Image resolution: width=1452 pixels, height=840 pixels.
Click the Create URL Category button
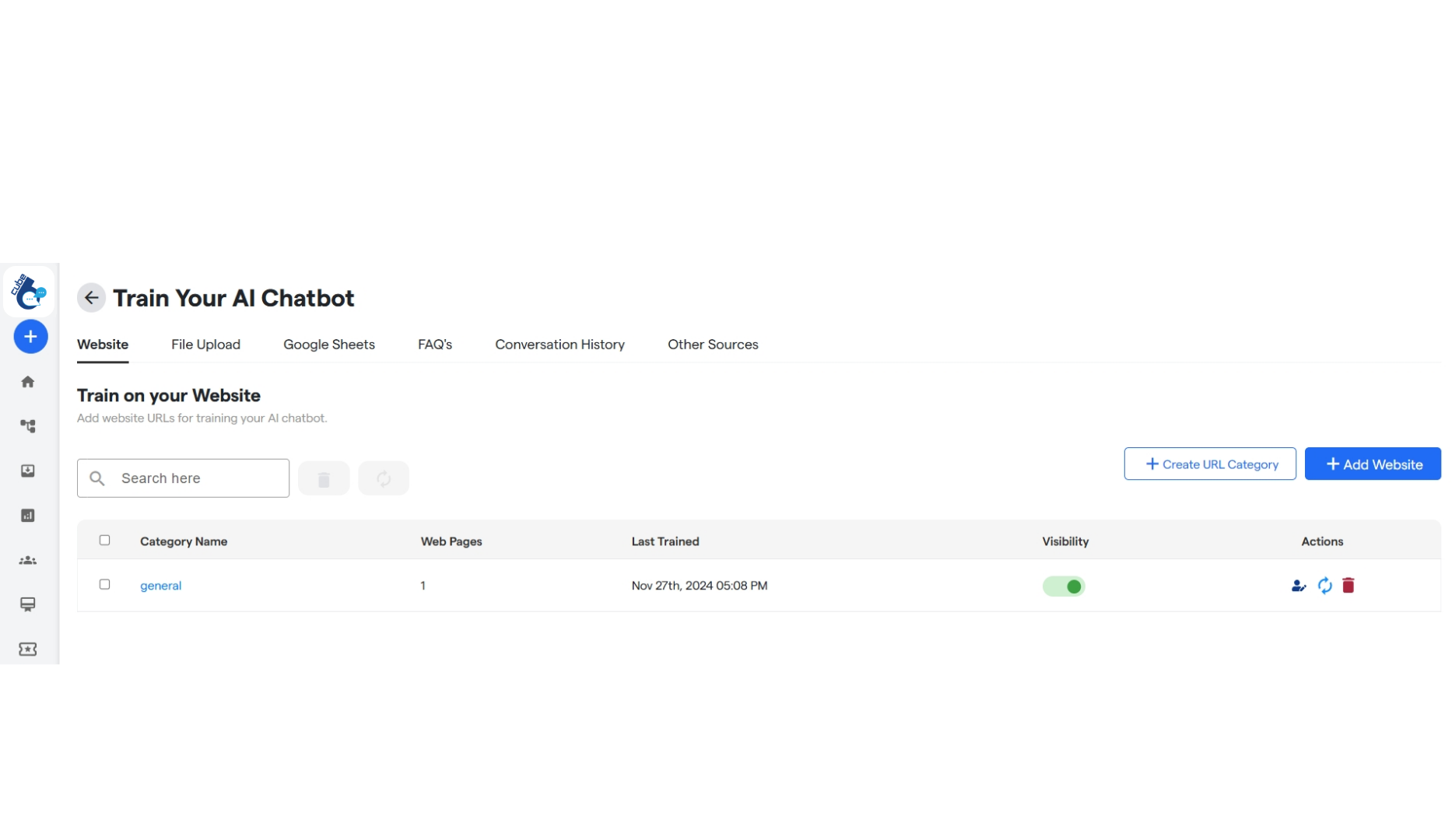[1210, 464]
